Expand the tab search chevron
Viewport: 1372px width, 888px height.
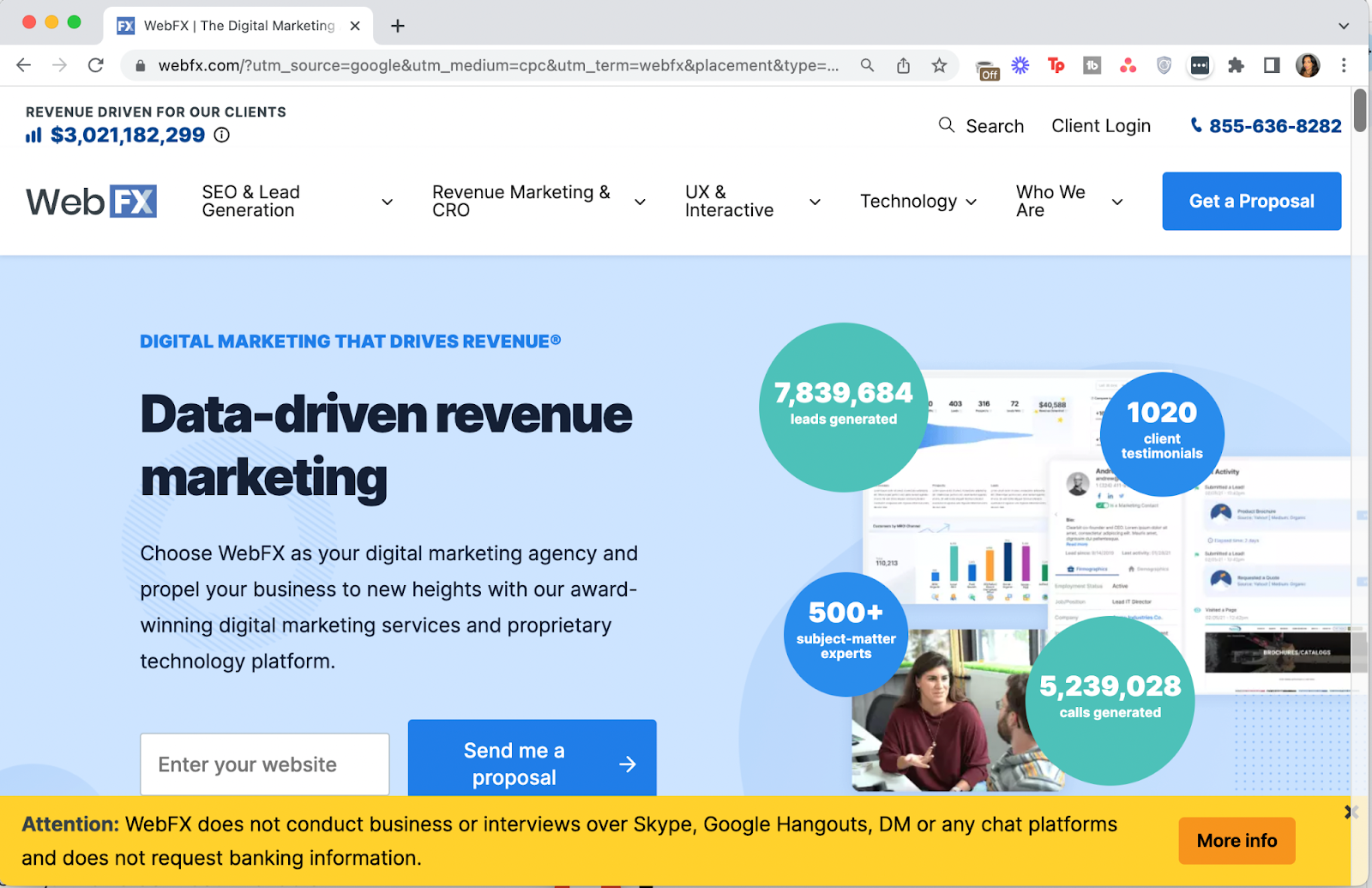[x=1344, y=26]
